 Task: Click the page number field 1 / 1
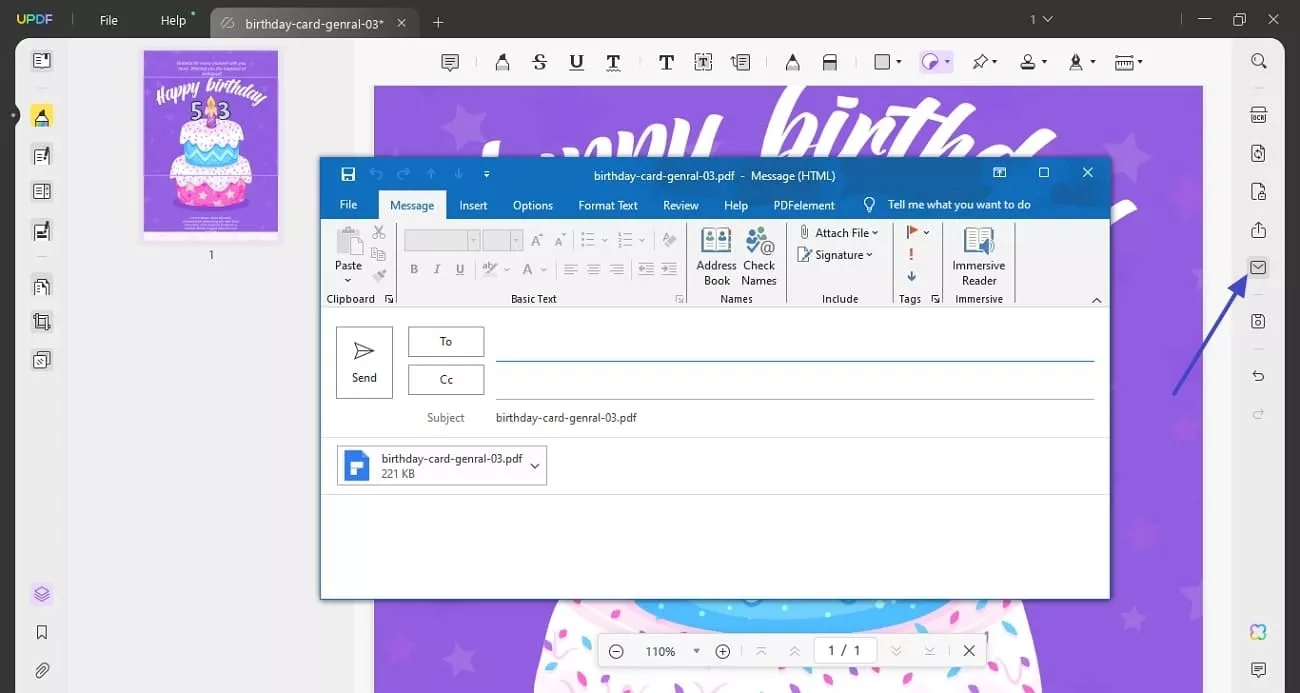coord(845,651)
